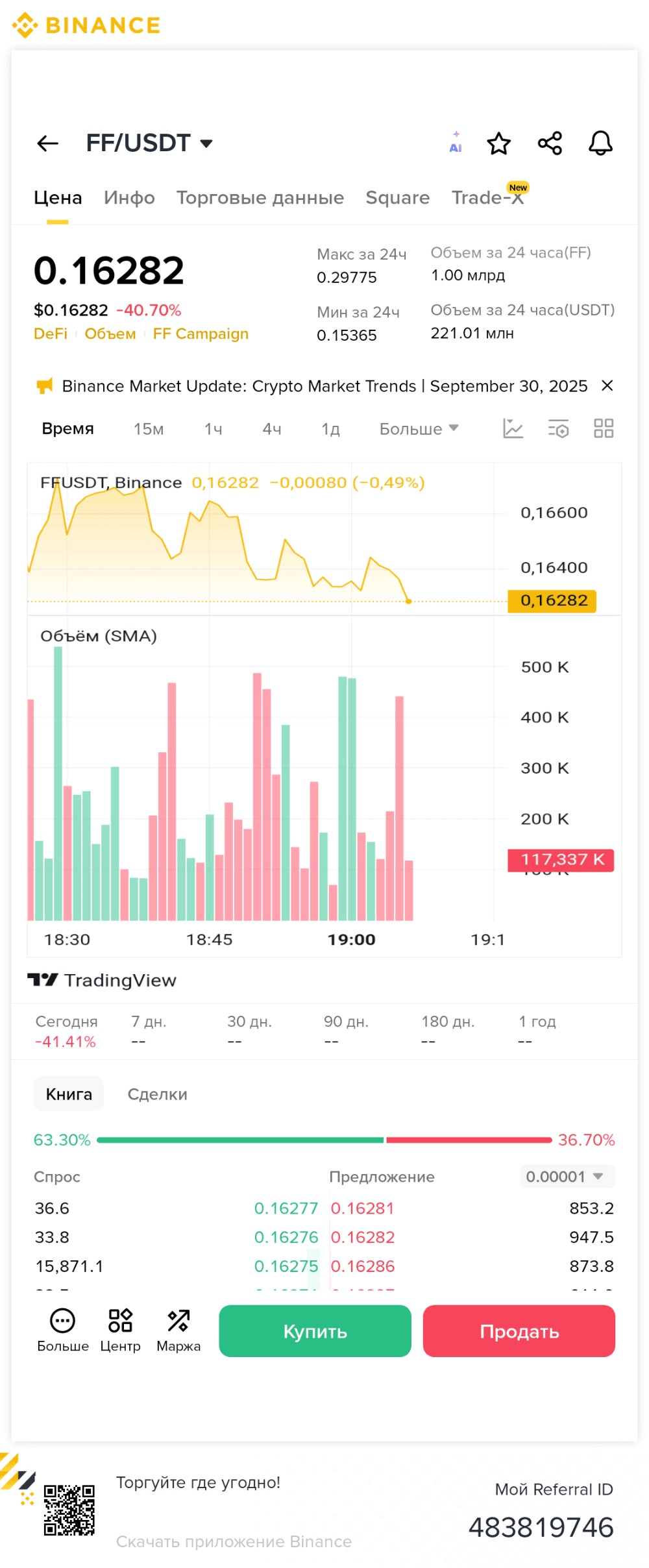Open order book precision 0.00001 dropdown
Viewport: 649px width, 1568px height.
click(567, 1177)
